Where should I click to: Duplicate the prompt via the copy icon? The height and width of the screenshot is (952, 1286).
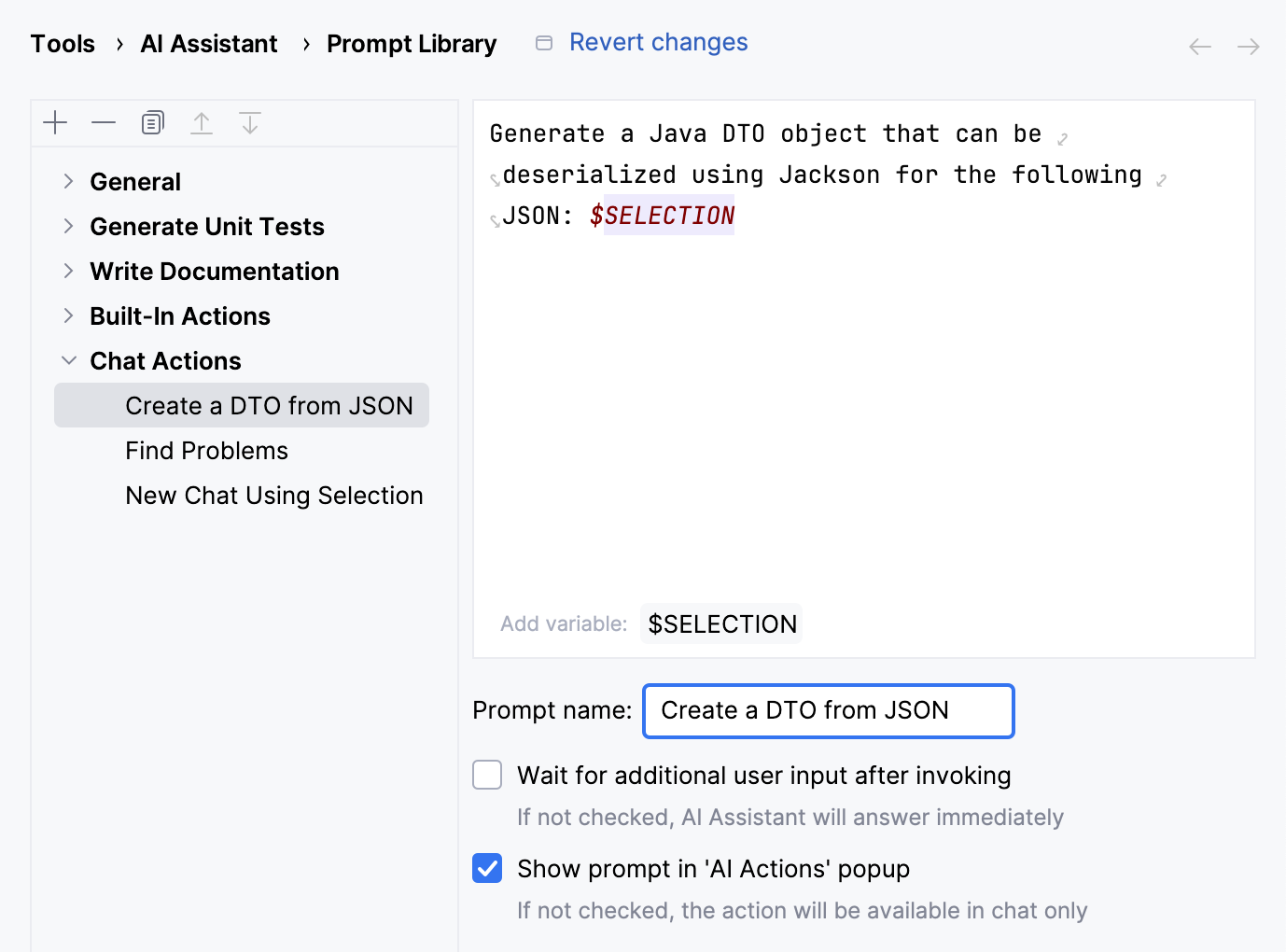tap(152, 122)
